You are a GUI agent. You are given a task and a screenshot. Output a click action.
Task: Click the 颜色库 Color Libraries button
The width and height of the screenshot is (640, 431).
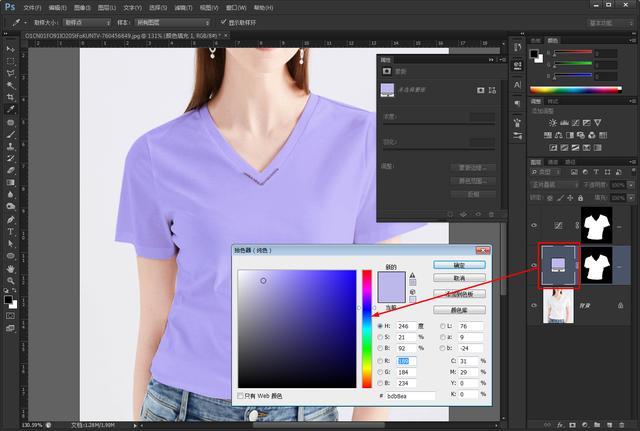(459, 310)
